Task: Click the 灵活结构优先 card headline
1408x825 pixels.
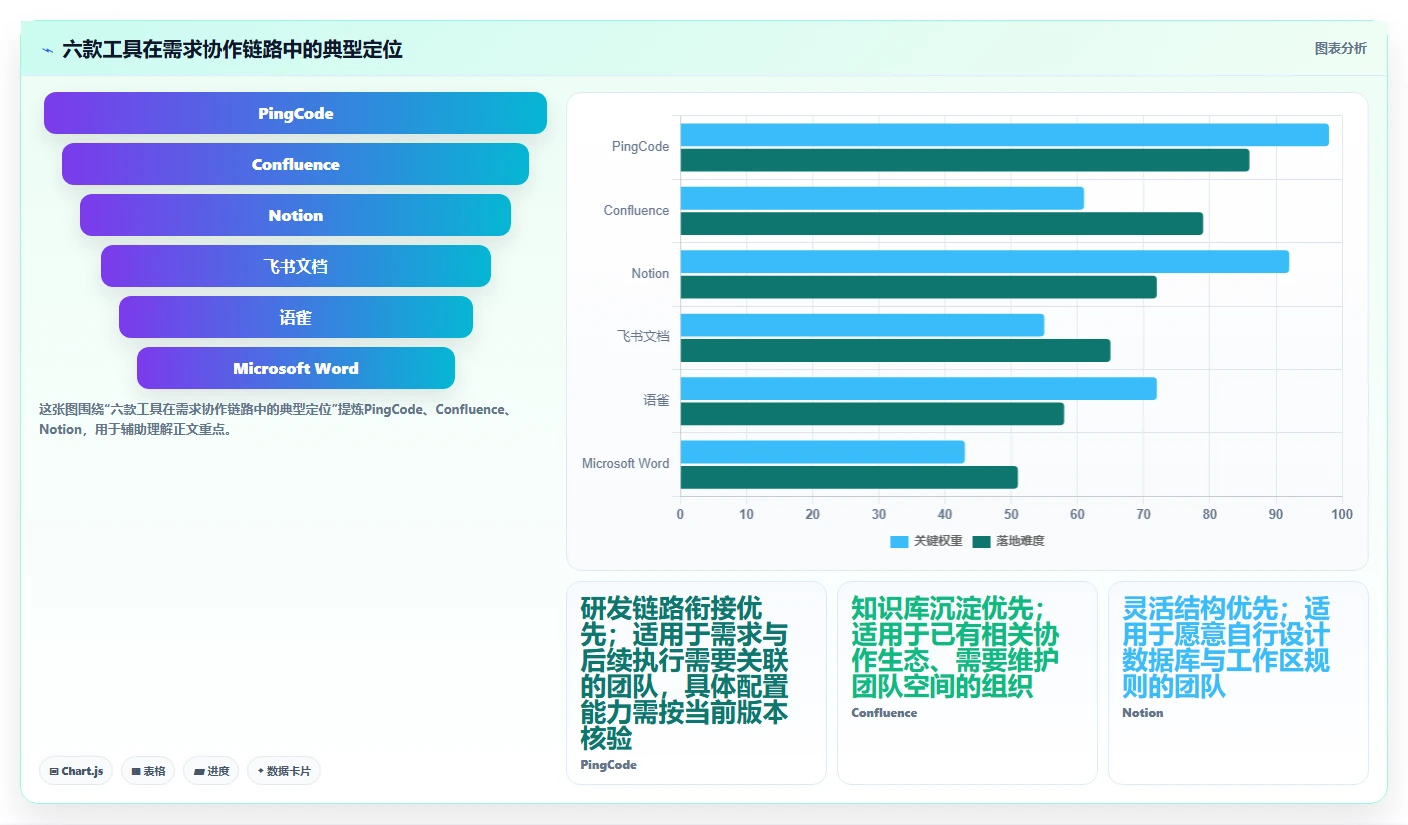Action: 1226,647
